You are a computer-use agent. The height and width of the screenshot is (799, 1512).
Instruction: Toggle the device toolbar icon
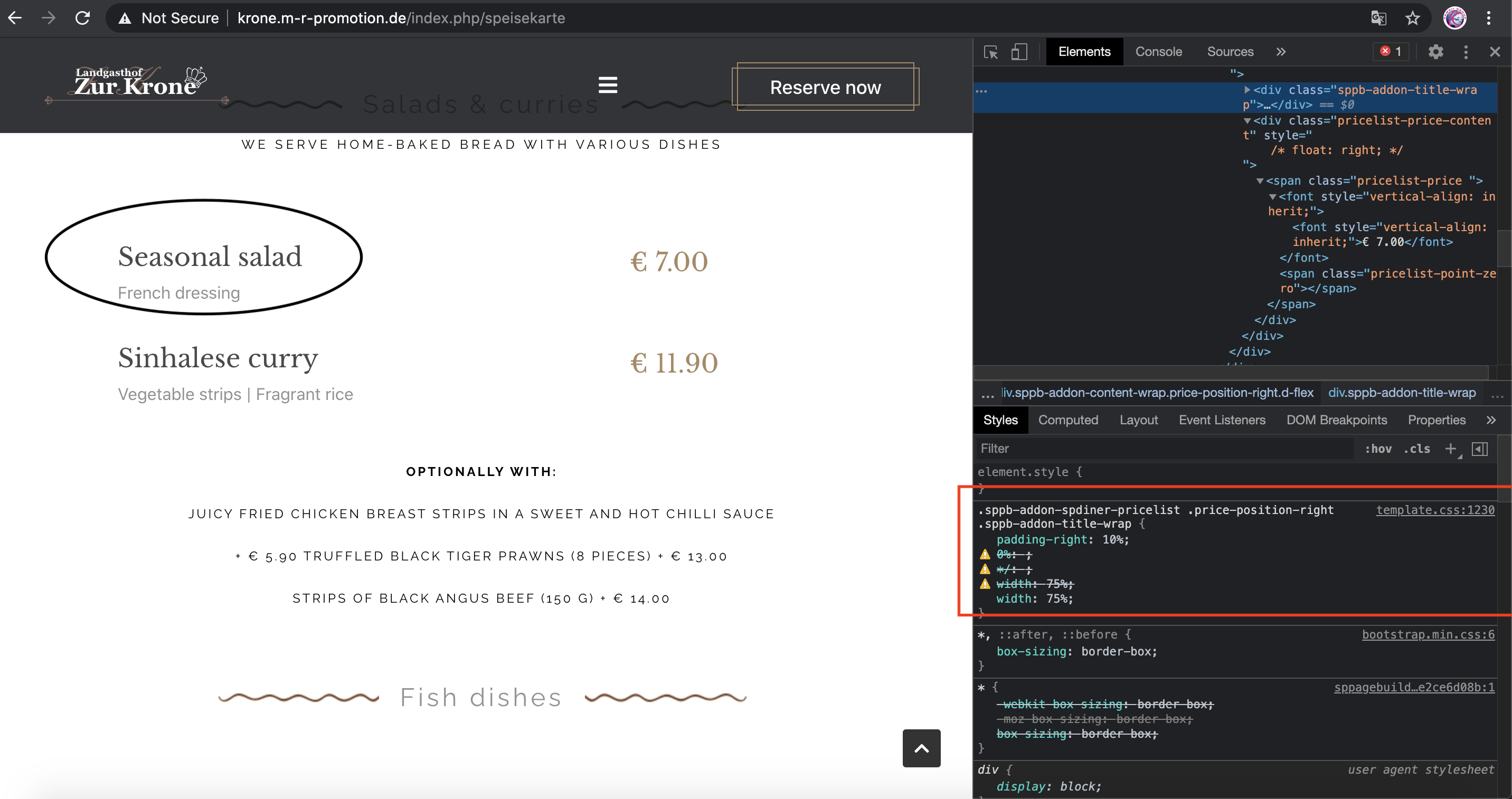point(1019,52)
